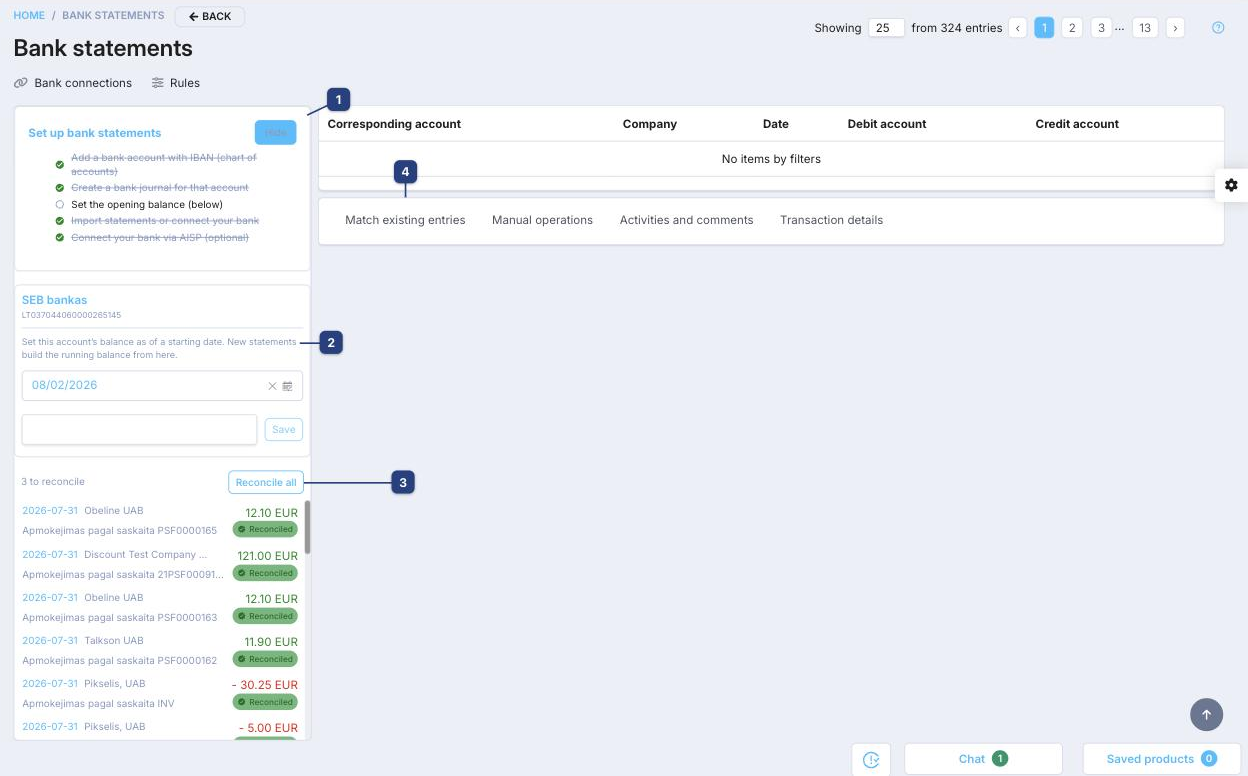The width and height of the screenshot is (1248, 776).
Task: Open the clock history icon near Chat
Action: point(871,759)
